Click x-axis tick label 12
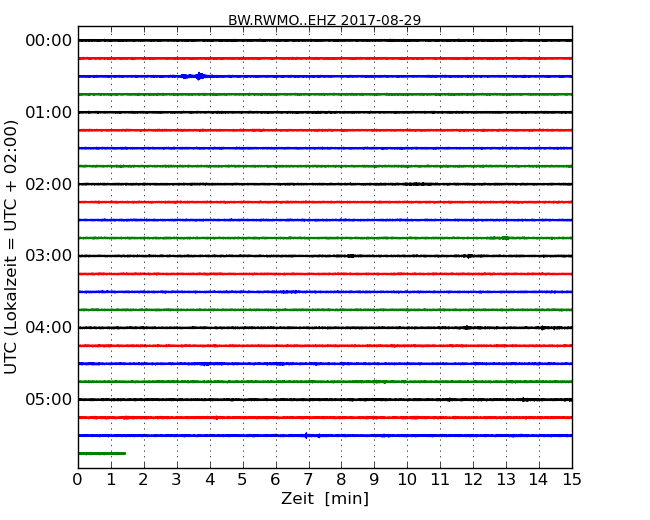This screenshot has width=650, height=520. [473, 480]
